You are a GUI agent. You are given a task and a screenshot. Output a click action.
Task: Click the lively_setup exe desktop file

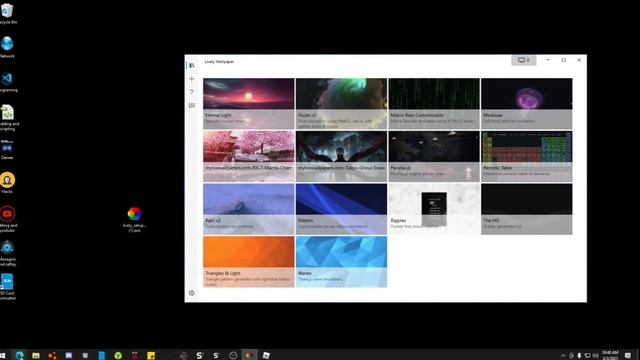click(x=134, y=220)
